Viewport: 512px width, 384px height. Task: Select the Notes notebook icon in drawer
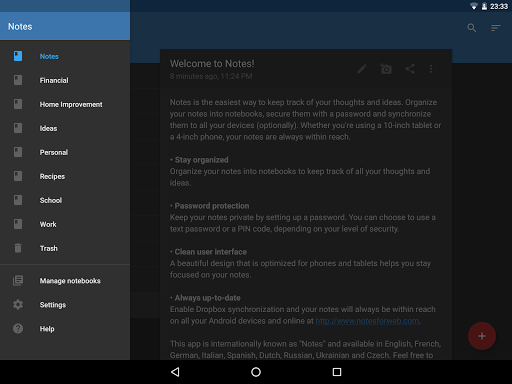18,56
